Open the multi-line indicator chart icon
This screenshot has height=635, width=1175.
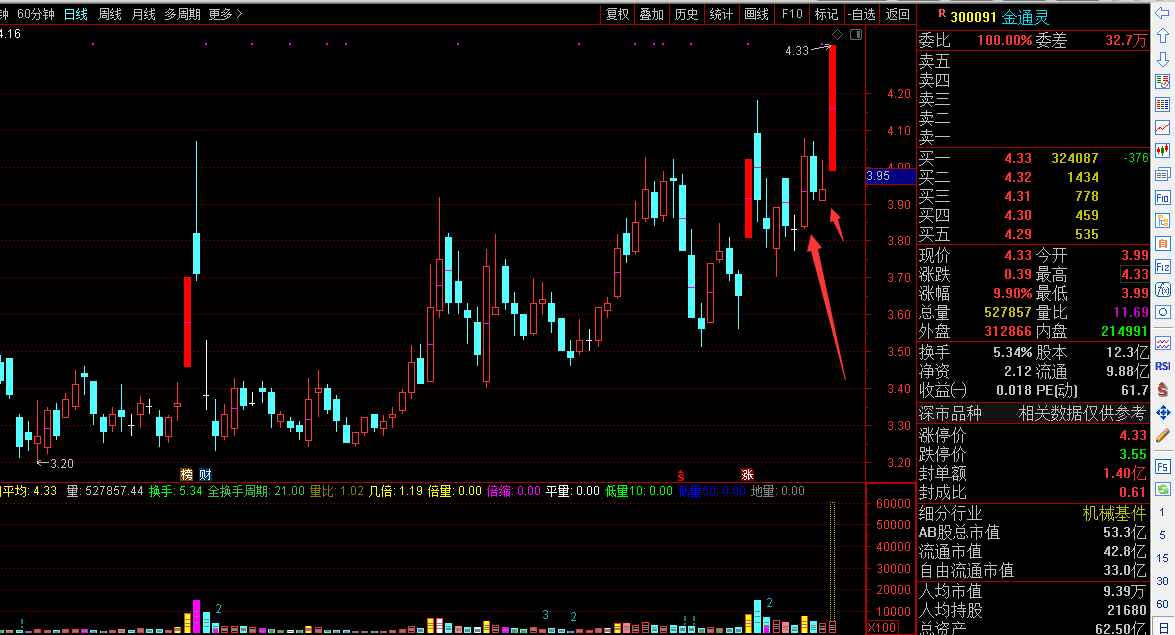[1162, 343]
